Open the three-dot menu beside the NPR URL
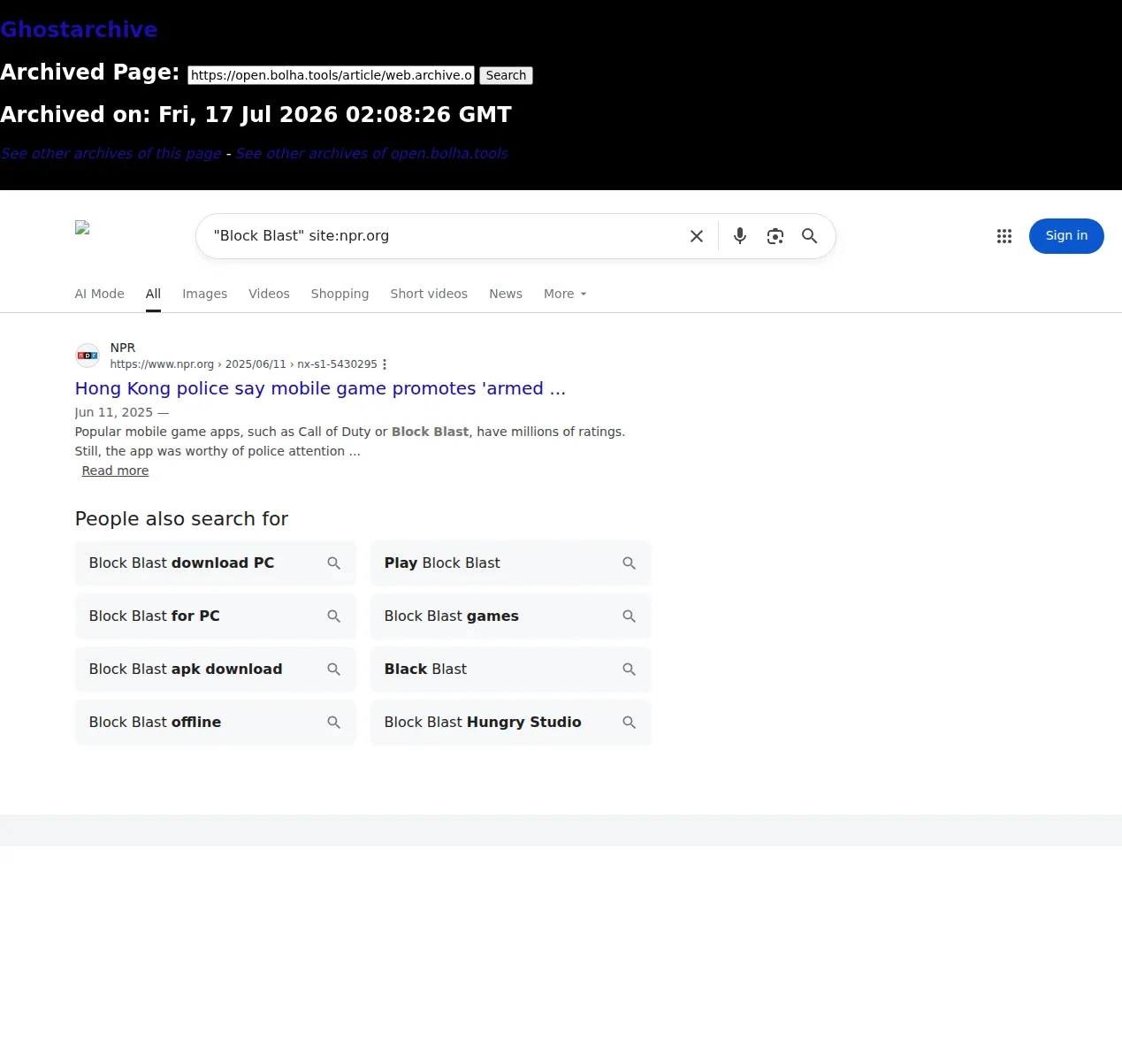Viewport: 1122px width, 1064px height. point(385,364)
